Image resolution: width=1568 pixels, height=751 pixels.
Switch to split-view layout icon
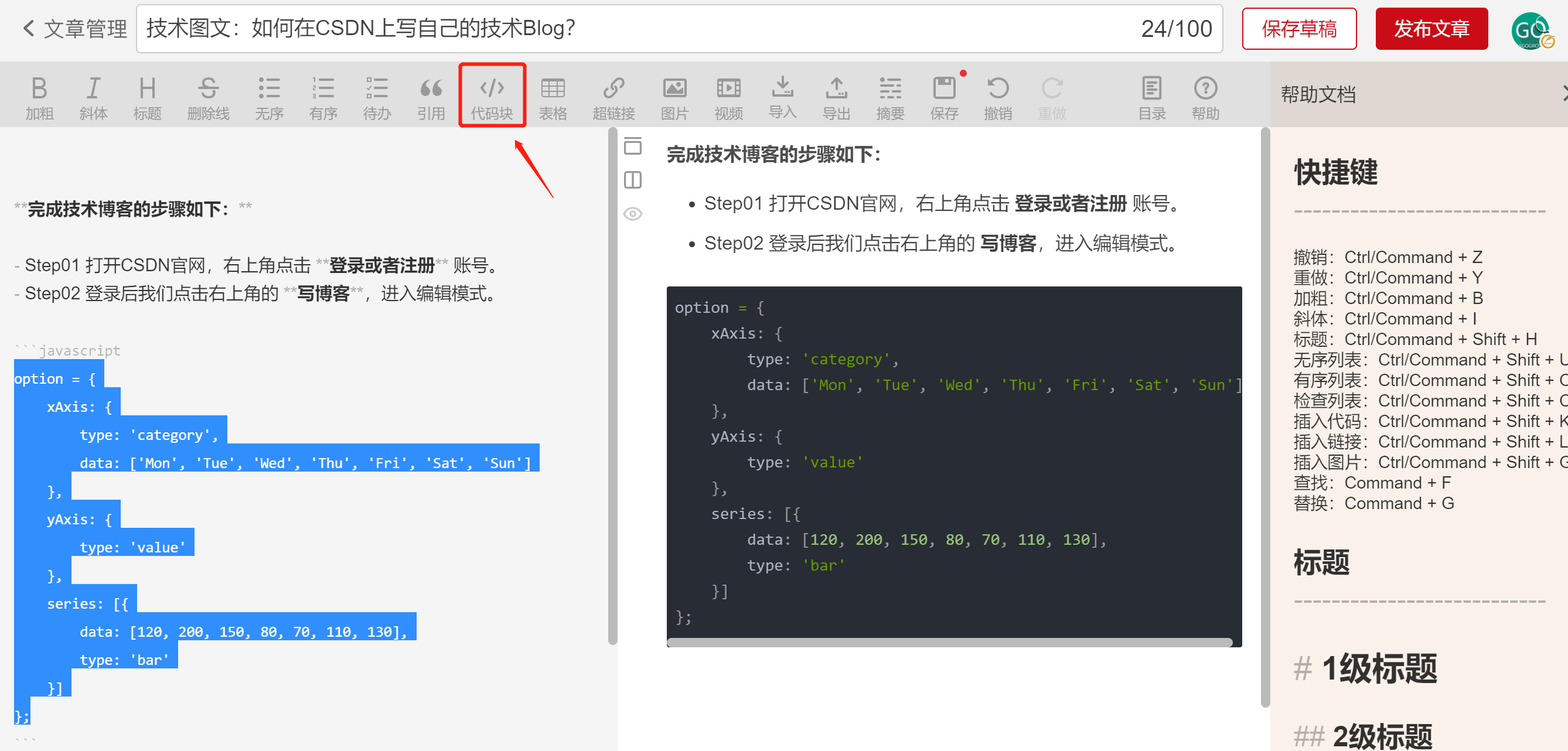[x=633, y=179]
